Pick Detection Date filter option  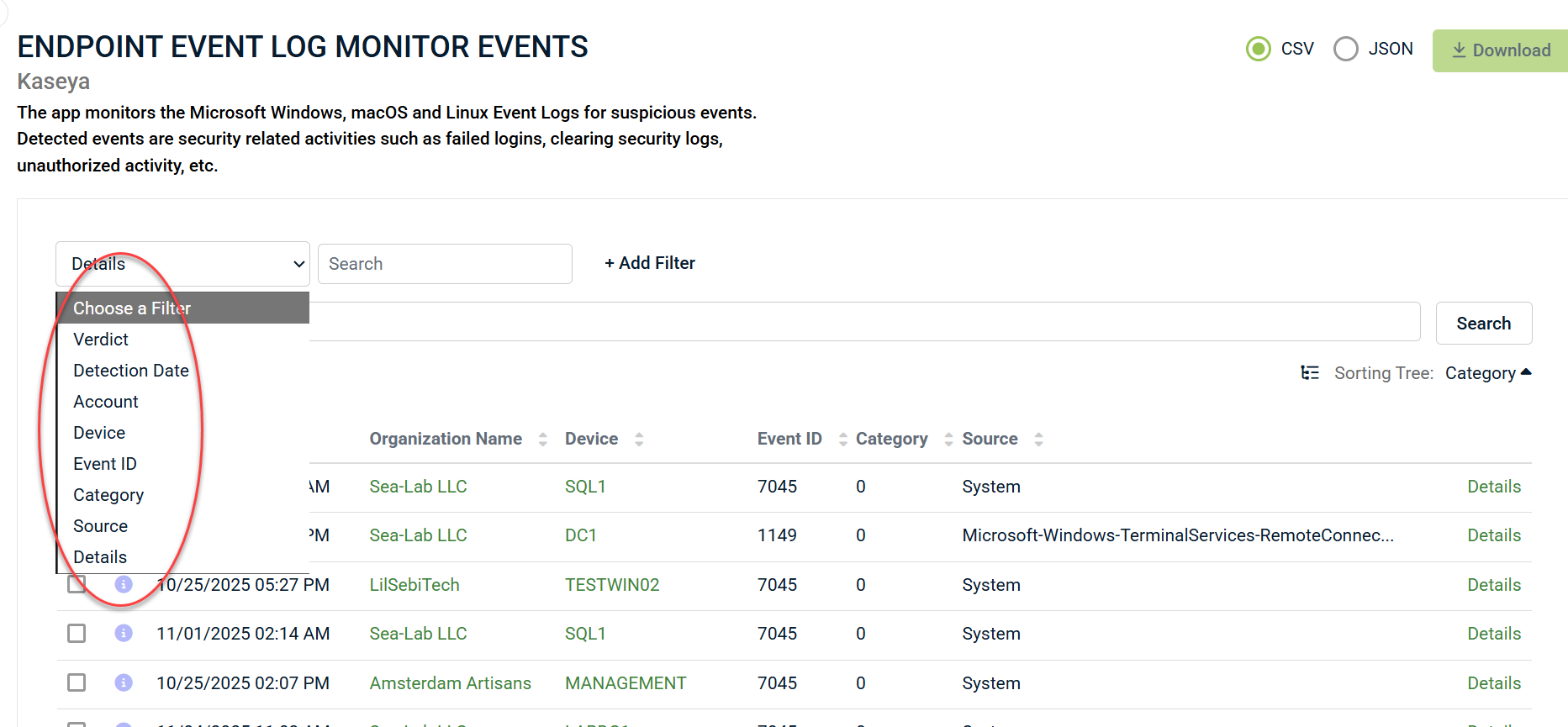tap(131, 371)
